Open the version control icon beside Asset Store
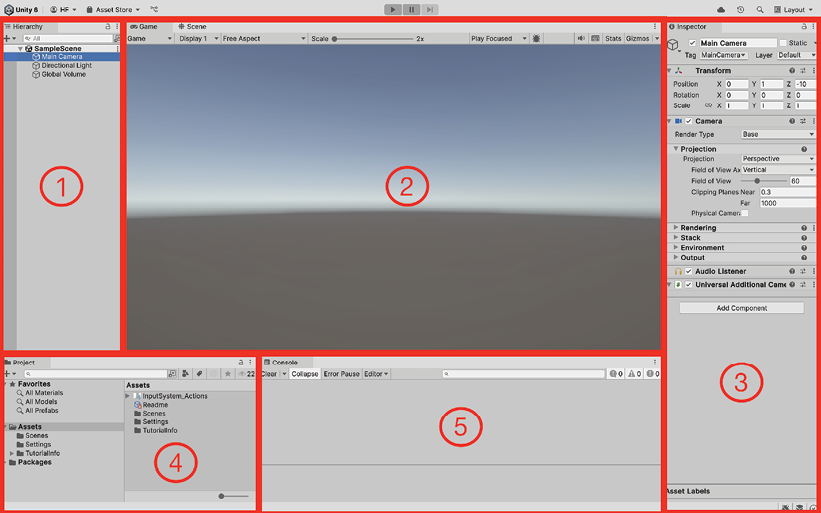 154,9
